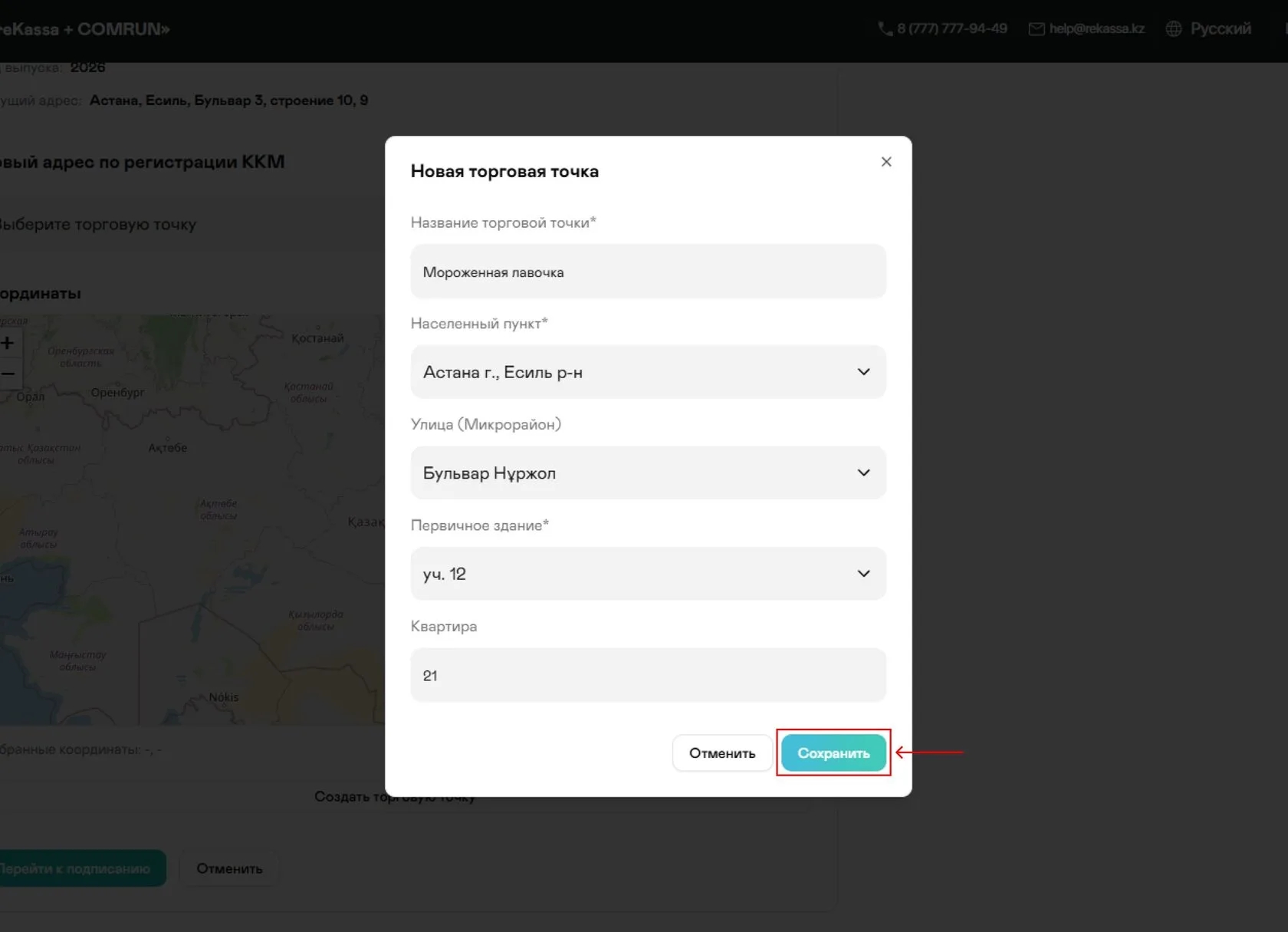
Task: Open the Русский language selector
Action: tap(1221, 29)
